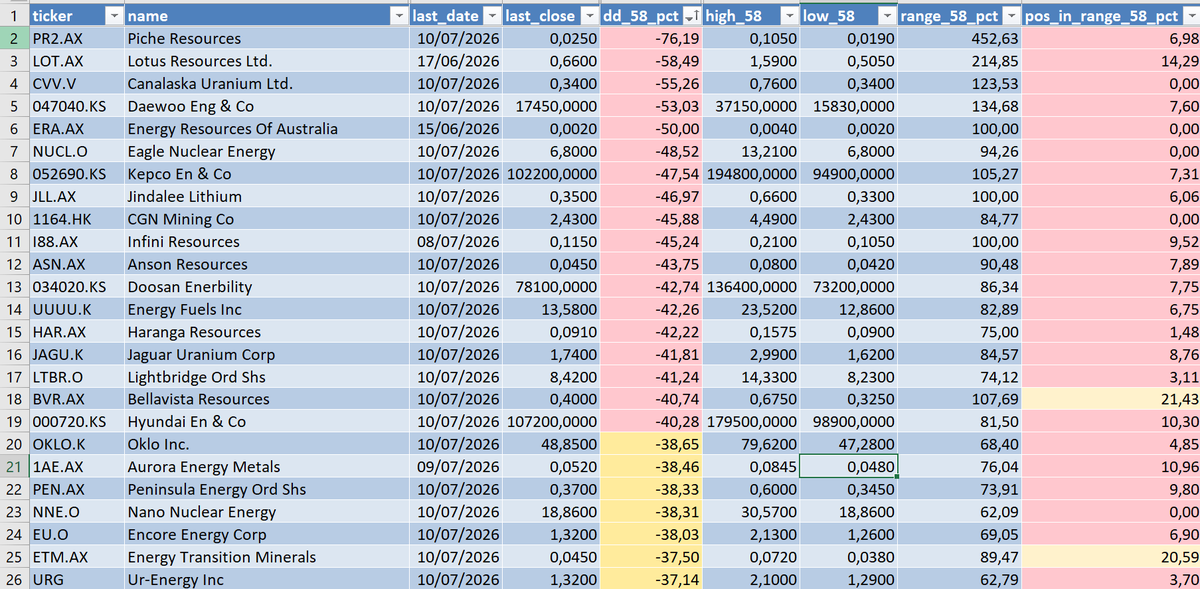Select the name cell Infini Resources
The width and height of the screenshot is (1200, 589).
[x=267, y=242]
